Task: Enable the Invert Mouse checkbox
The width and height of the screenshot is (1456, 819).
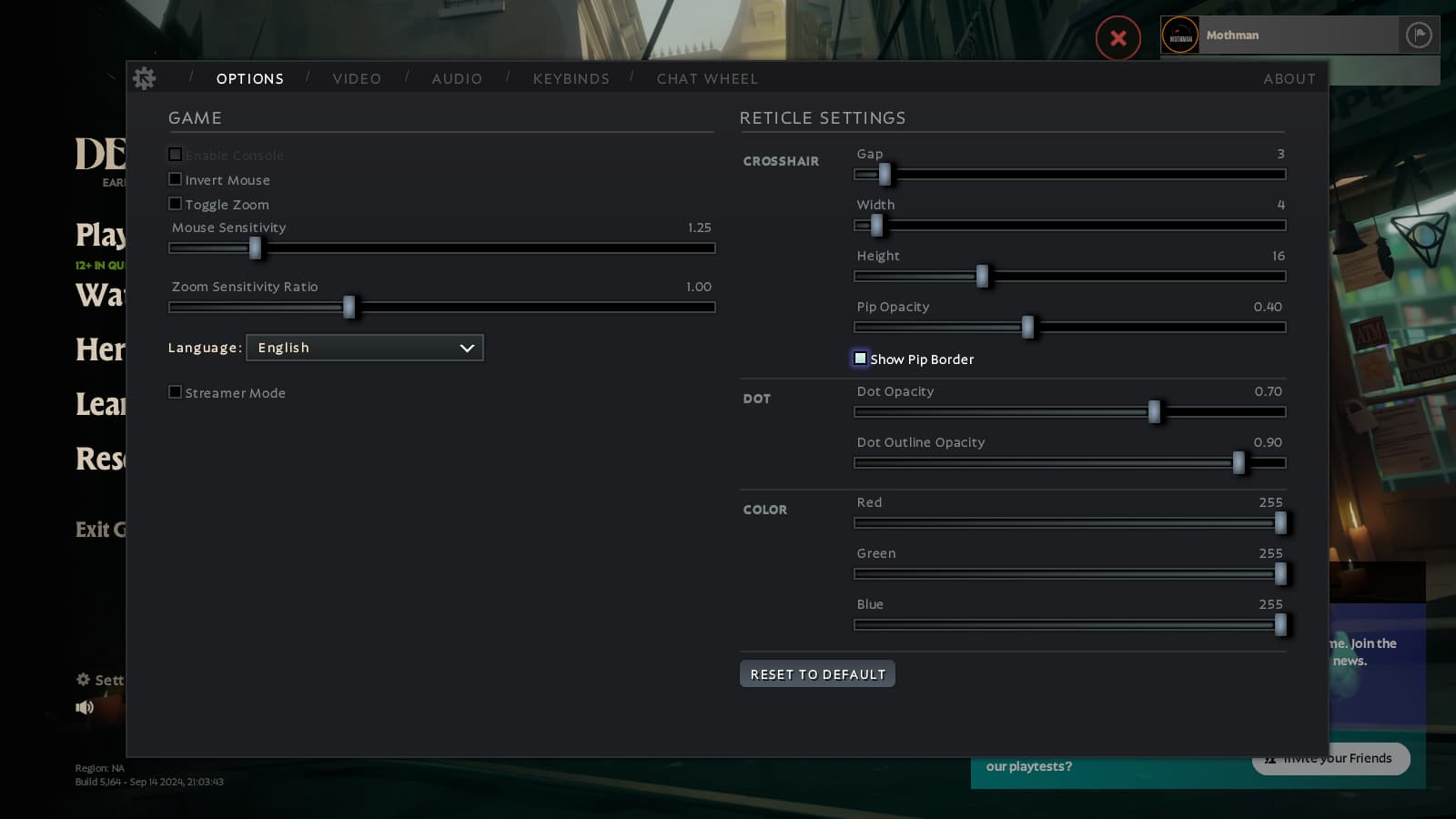Action: (x=176, y=179)
